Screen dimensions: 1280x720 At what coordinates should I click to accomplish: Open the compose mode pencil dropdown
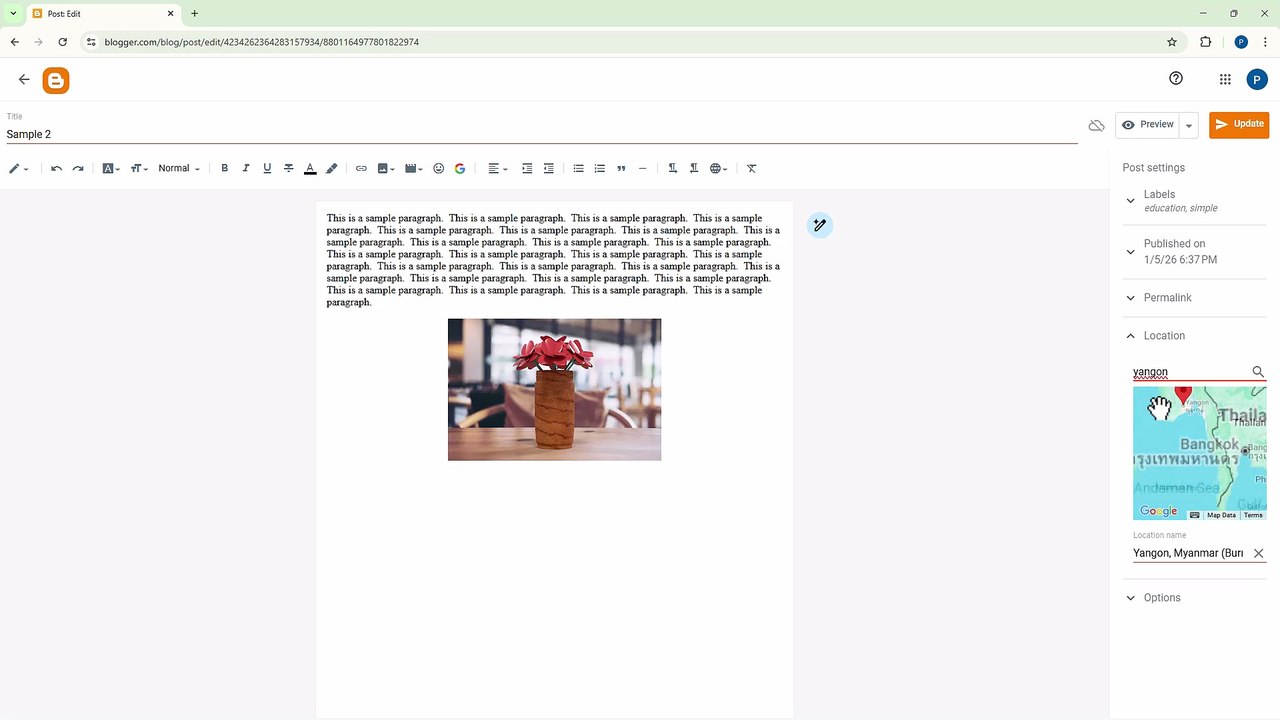point(19,169)
